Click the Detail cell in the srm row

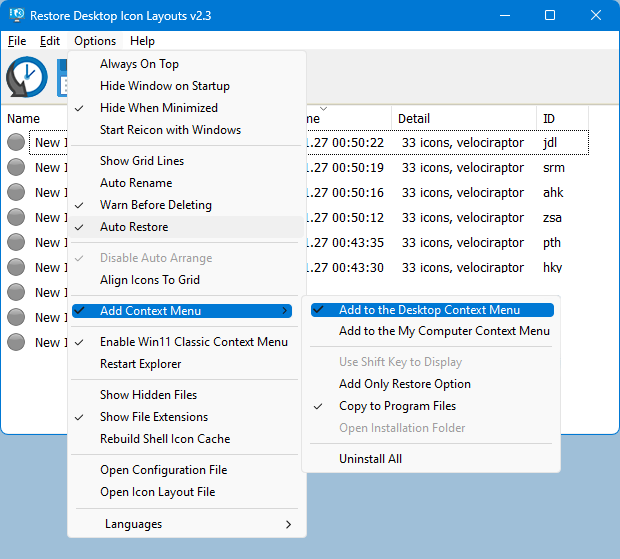click(463, 167)
